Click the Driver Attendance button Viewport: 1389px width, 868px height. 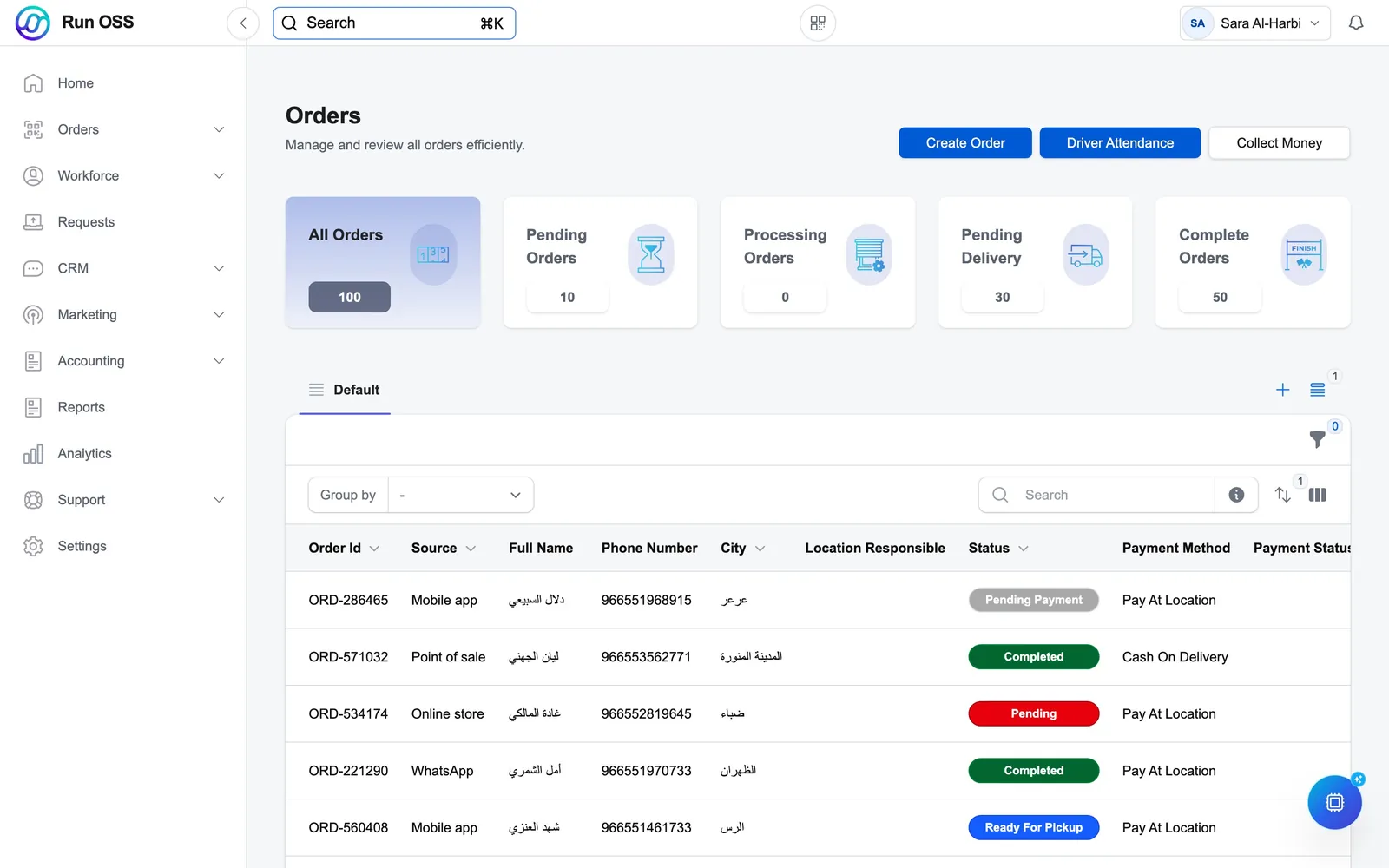click(x=1120, y=143)
